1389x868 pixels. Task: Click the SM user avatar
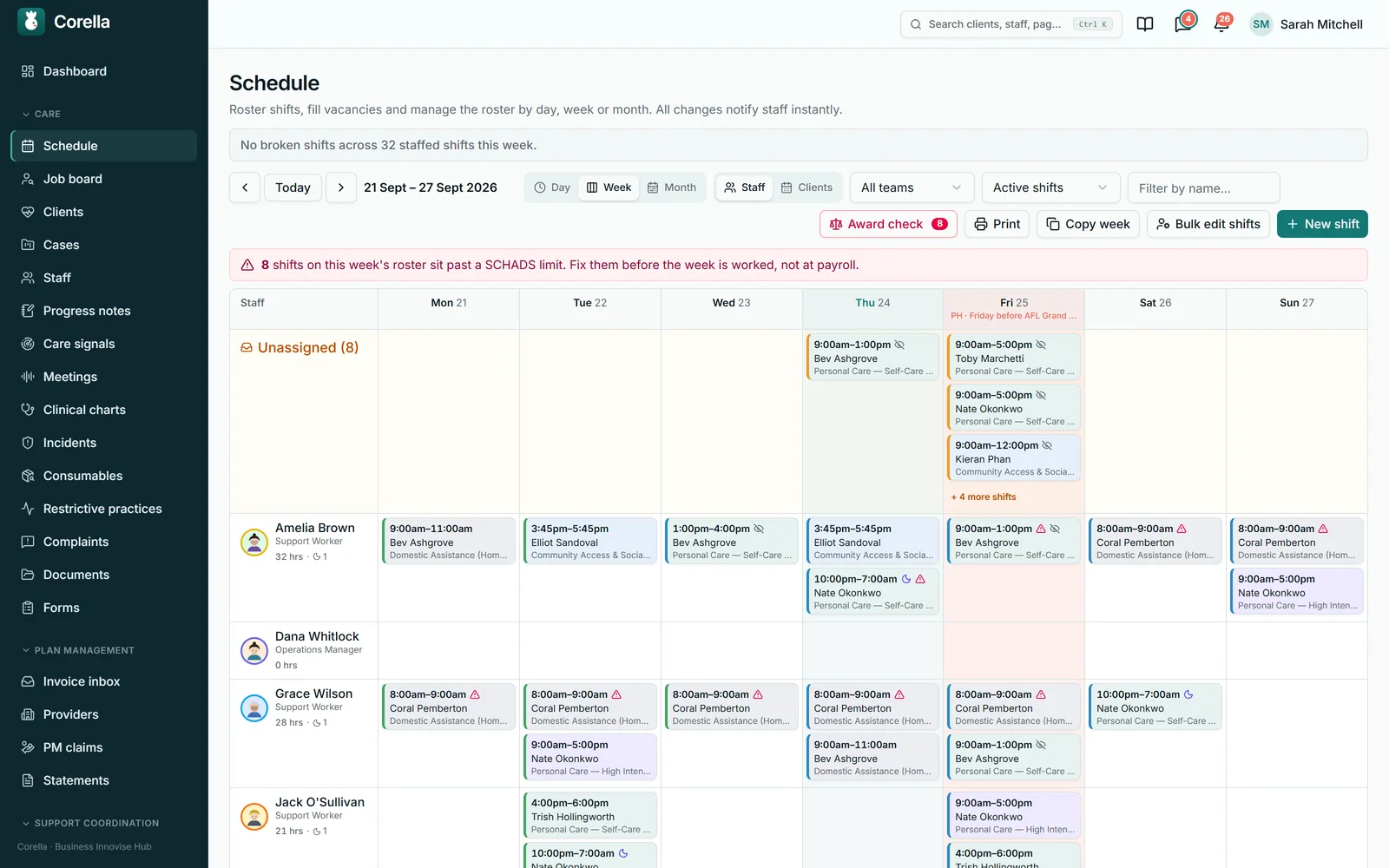tap(1261, 24)
